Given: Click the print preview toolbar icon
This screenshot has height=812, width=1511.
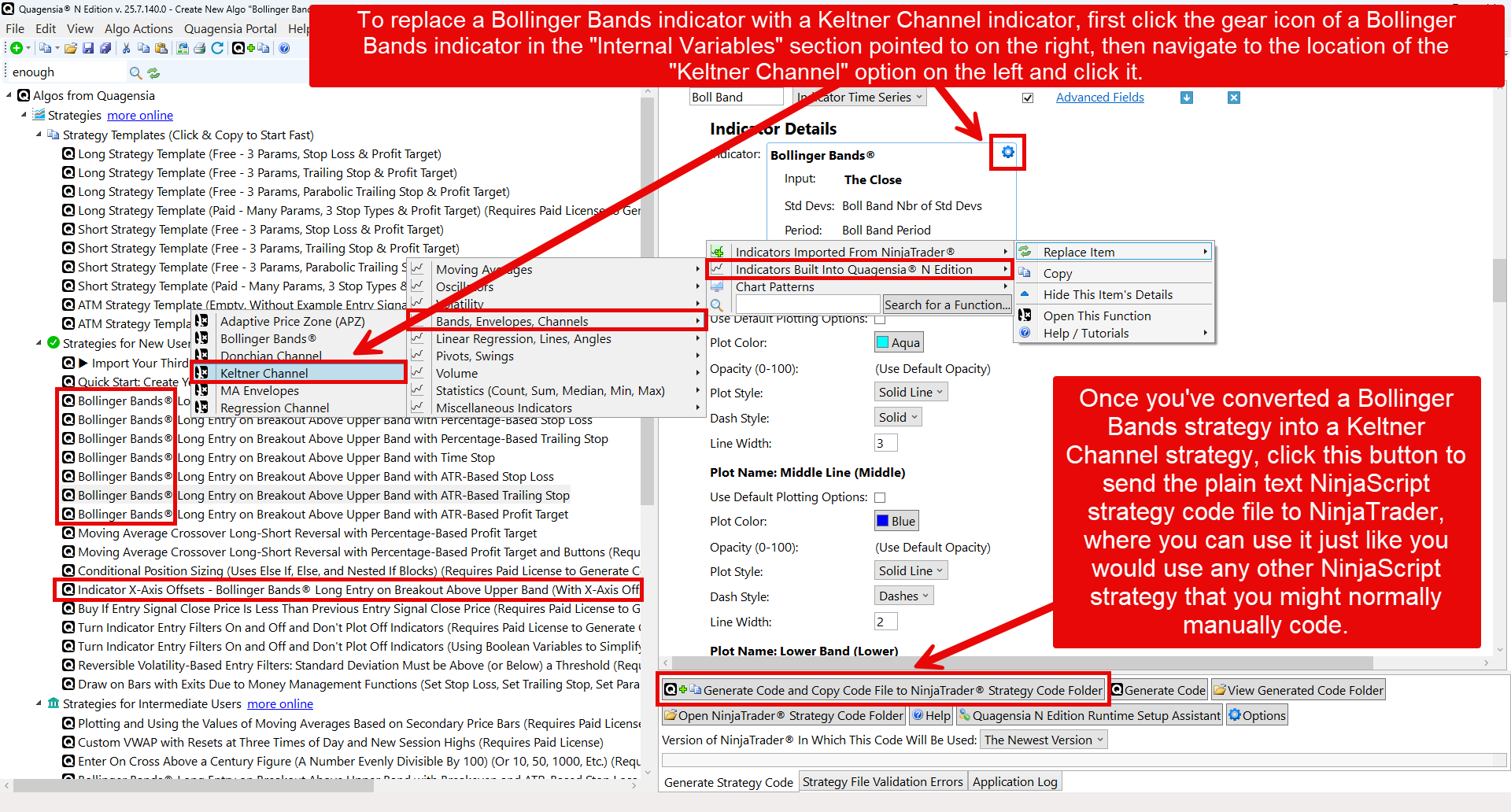Looking at the screenshot, I should pos(183,48).
